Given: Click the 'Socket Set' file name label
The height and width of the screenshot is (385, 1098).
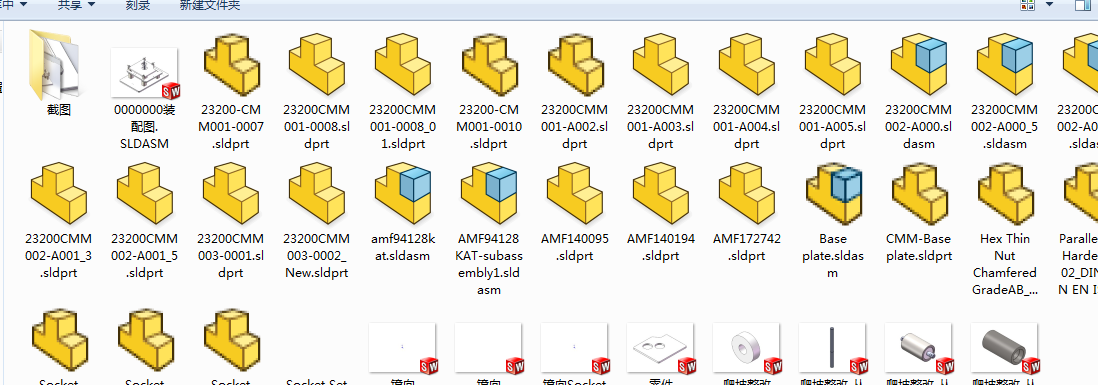Looking at the screenshot, I should point(317,382).
